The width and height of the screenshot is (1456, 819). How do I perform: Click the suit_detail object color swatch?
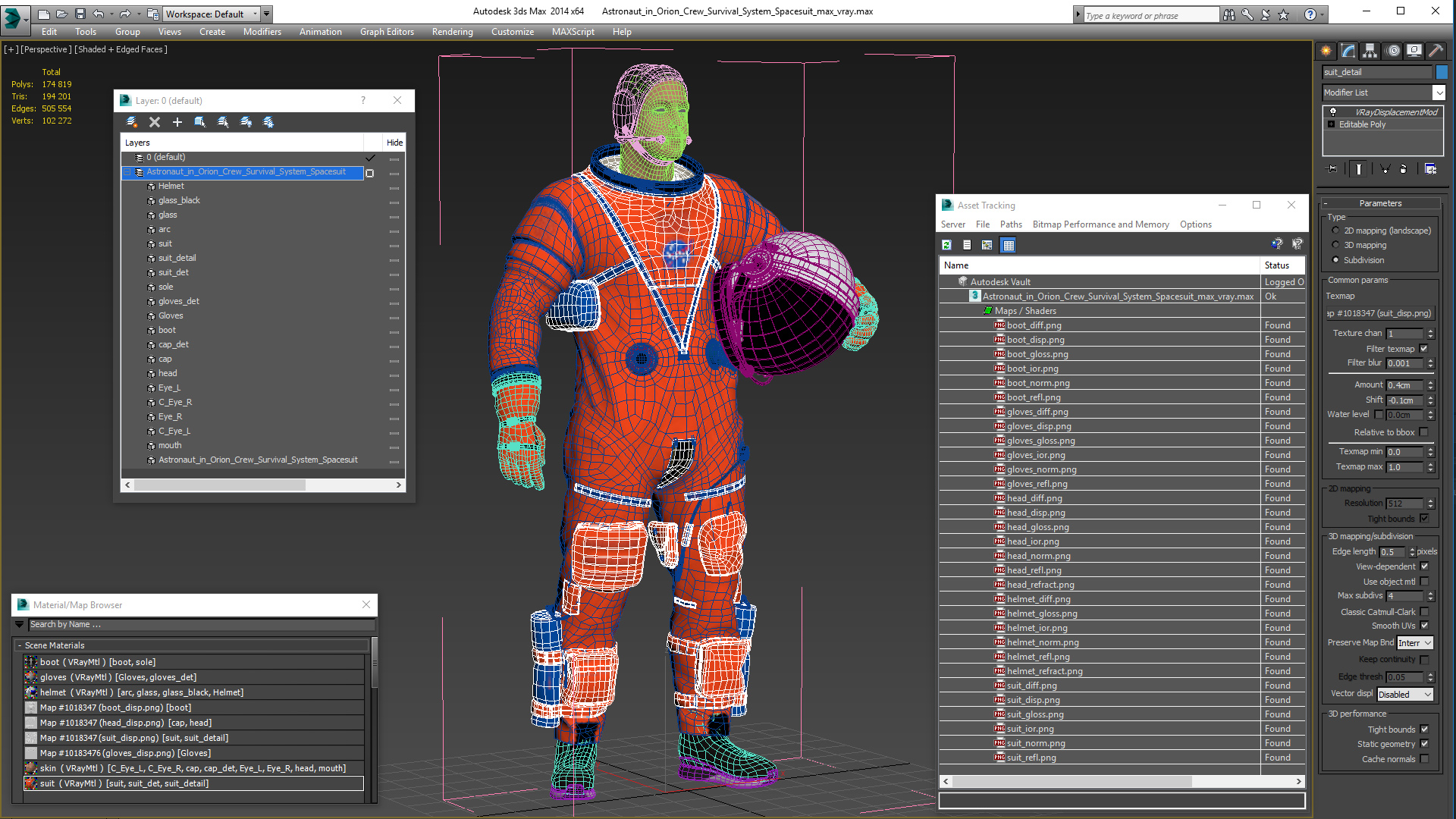[x=1442, y=72]
